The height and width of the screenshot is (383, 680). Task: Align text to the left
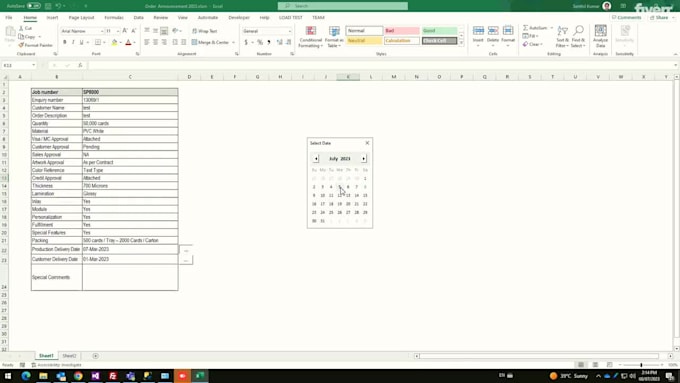pos(147,43)
